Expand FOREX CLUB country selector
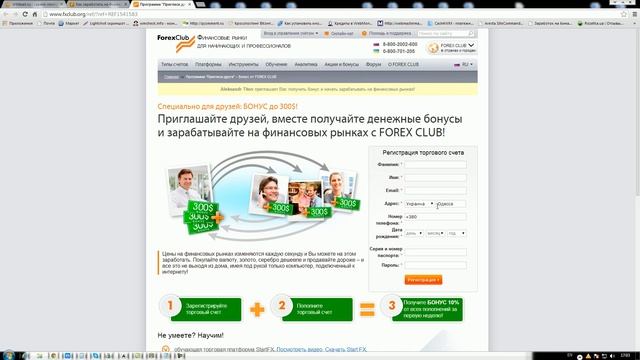The height and width of the screenshot is (360, 640). 451,48
